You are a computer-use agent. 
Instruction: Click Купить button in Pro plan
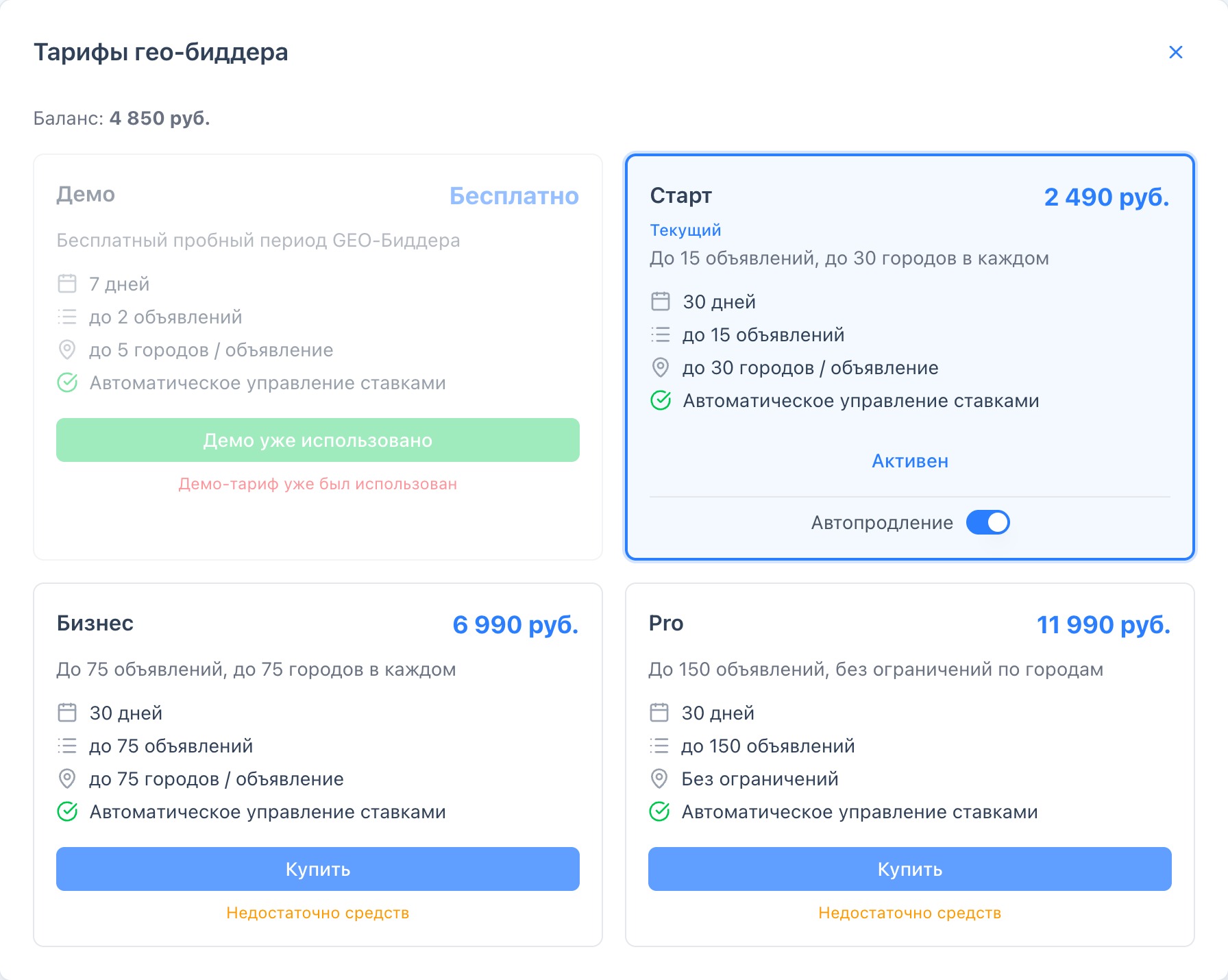(910, 869)
